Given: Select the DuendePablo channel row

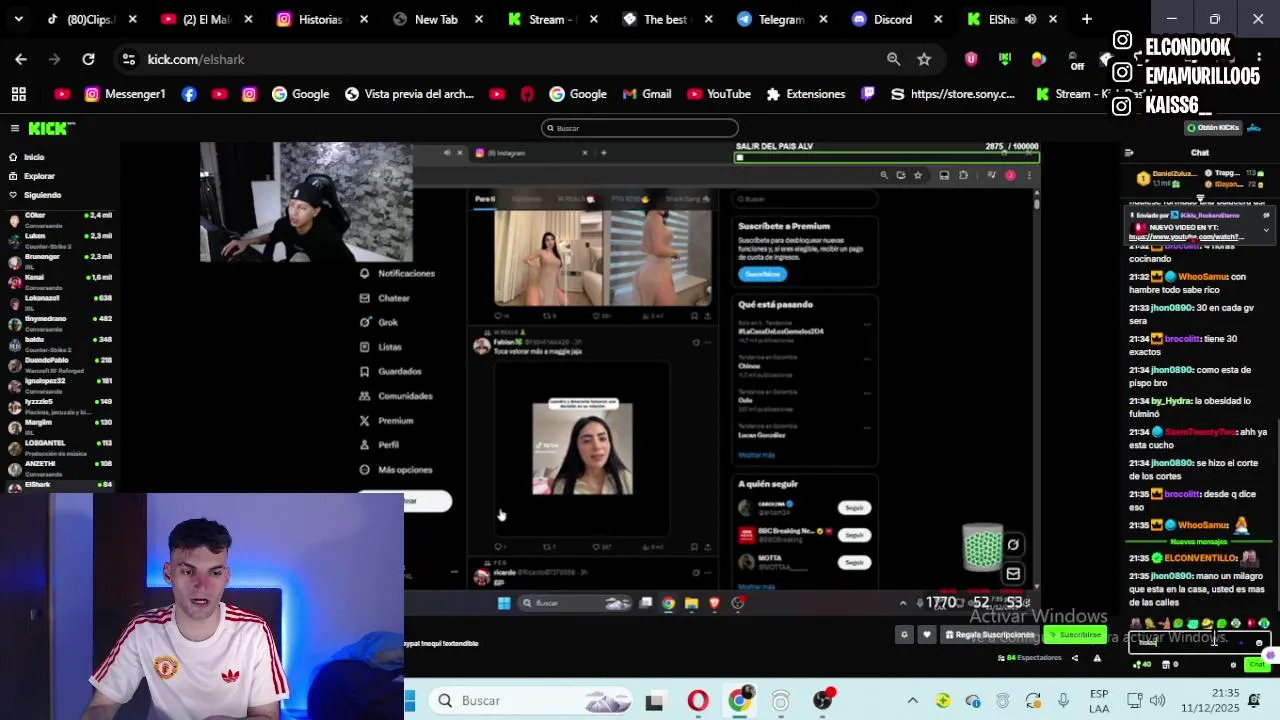Looking at the screenshot, I should pos(60,364).
